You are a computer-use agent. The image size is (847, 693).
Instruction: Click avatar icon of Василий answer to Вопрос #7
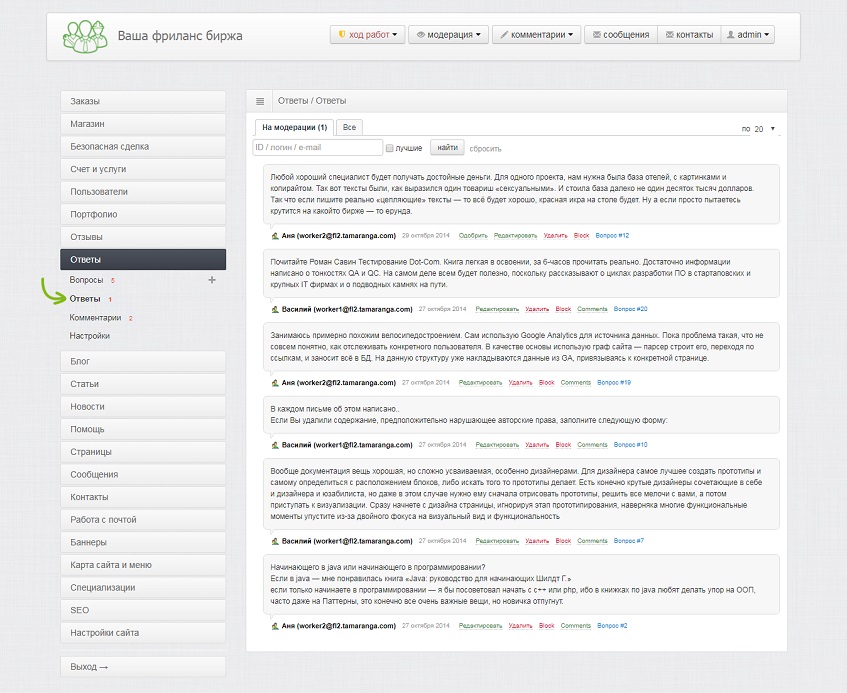pyautogui.click(x=275, y=541)
